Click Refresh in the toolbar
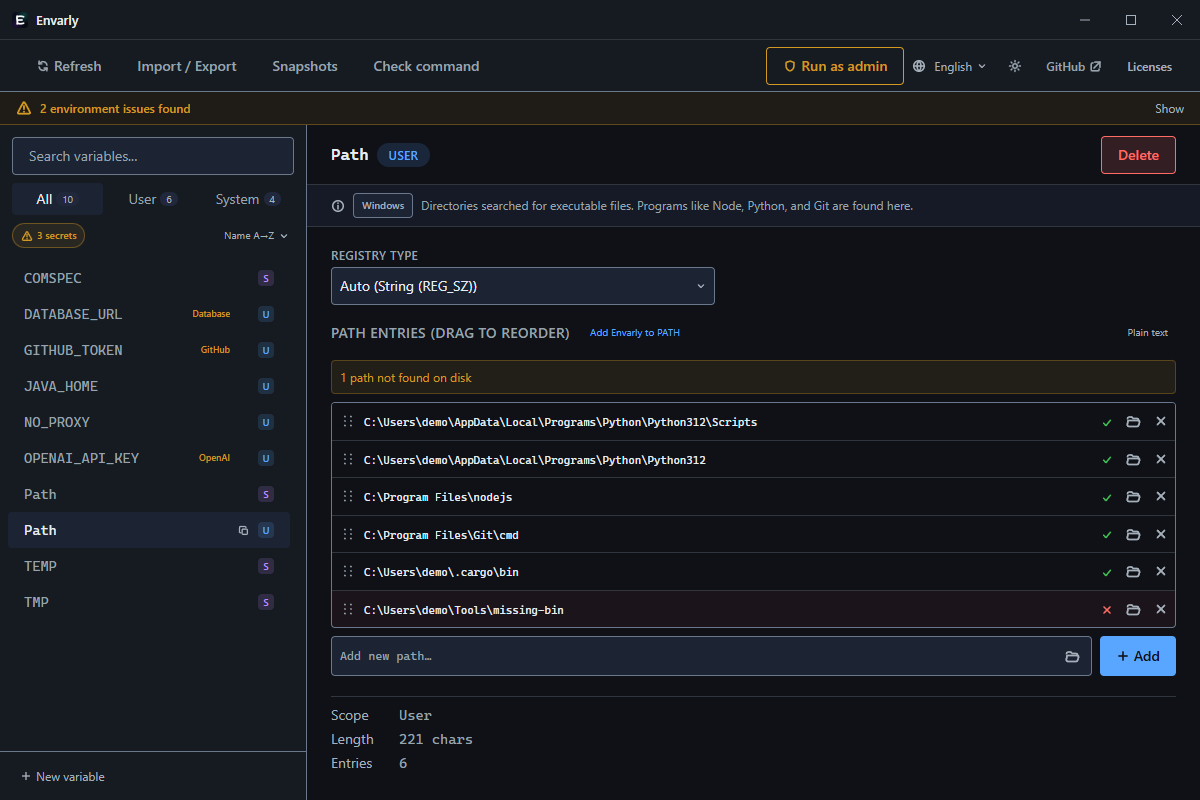1200x800 pixels. pyautogui.click(x=69, y=66)
